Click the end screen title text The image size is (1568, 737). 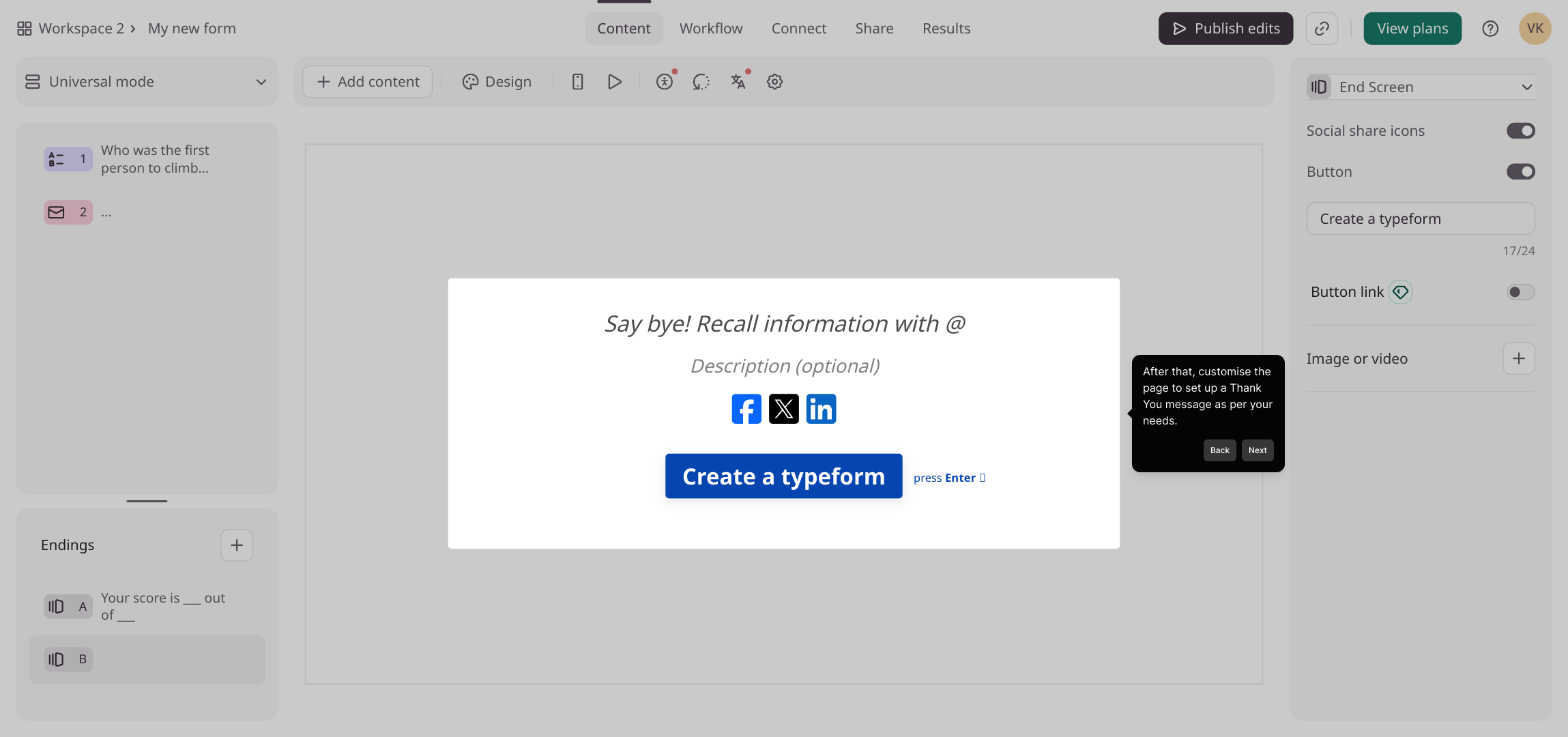tap(784, 323)
